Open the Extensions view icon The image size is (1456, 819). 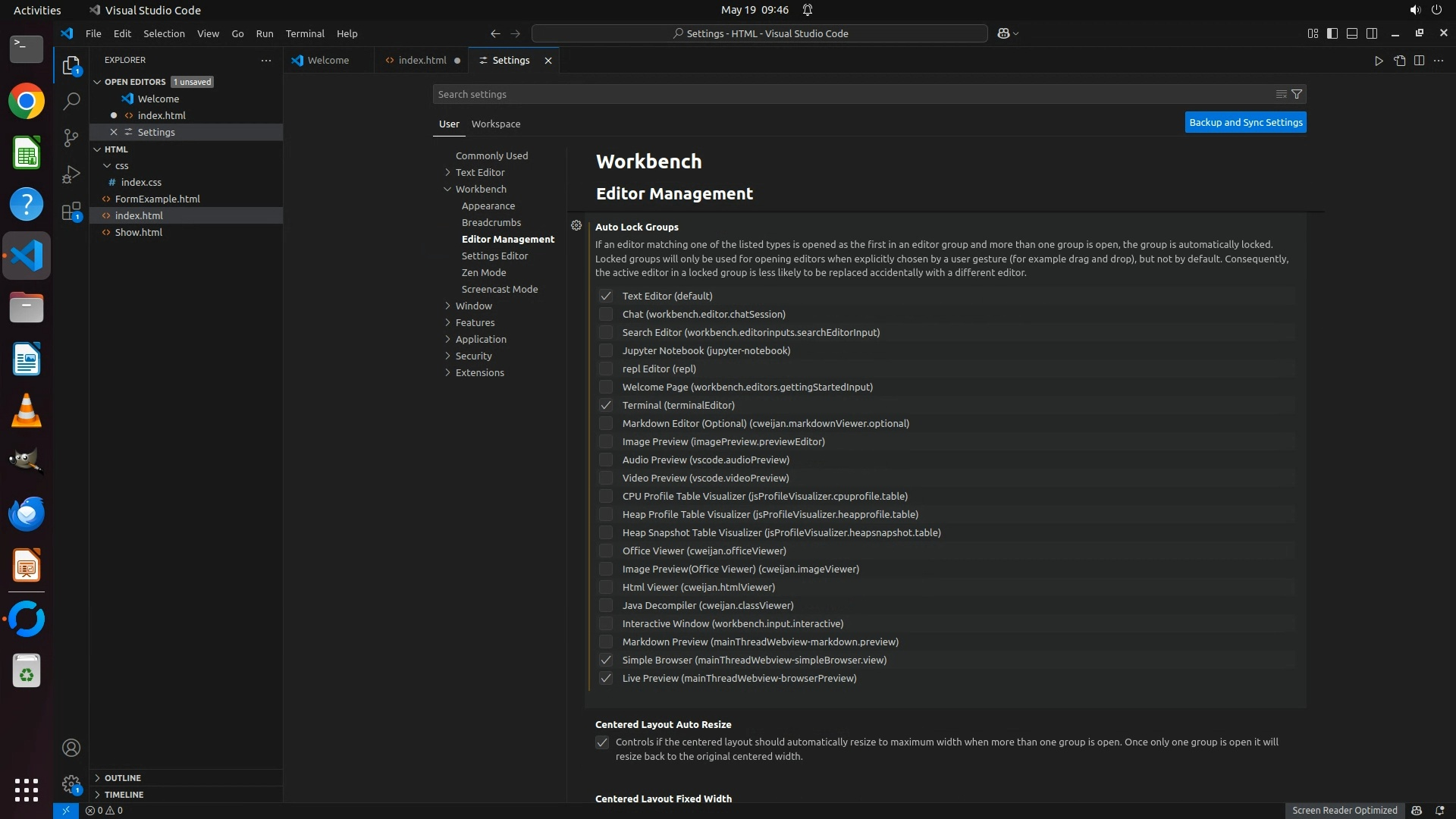pos(71,212)
